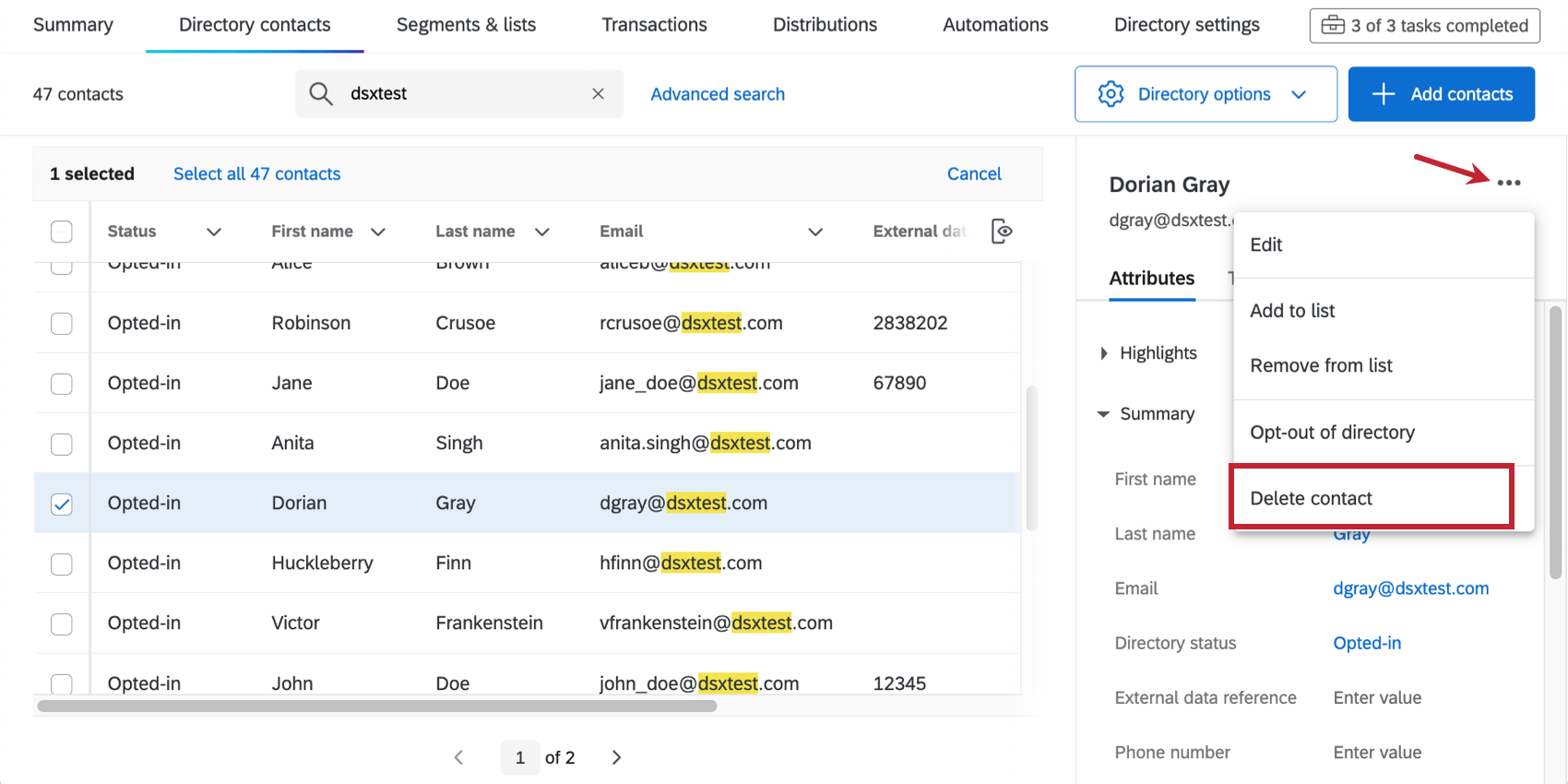Switch to the Segments & lists tab

click(x=466, y=25)
